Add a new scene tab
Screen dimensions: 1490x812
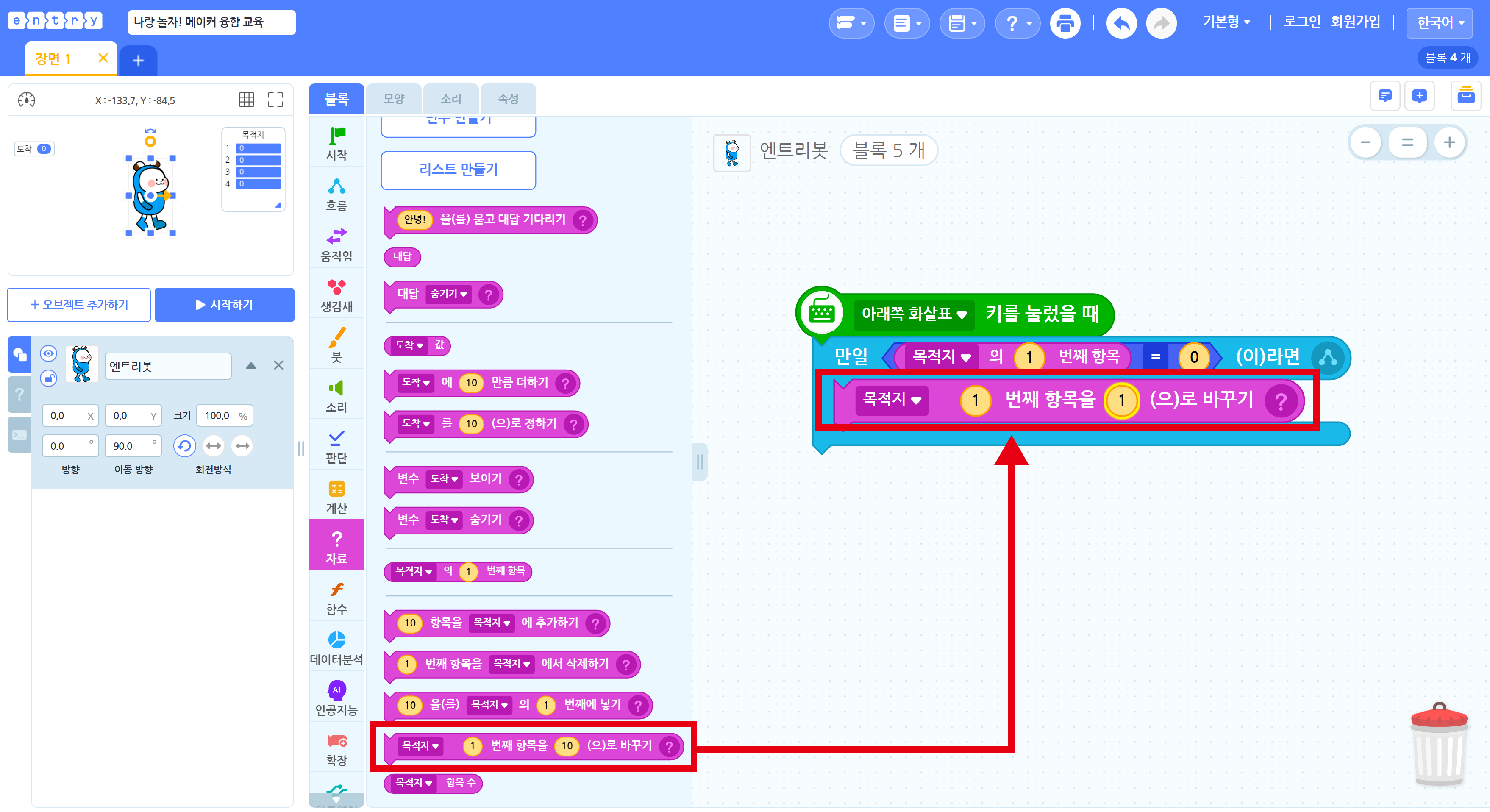[138, 60]
